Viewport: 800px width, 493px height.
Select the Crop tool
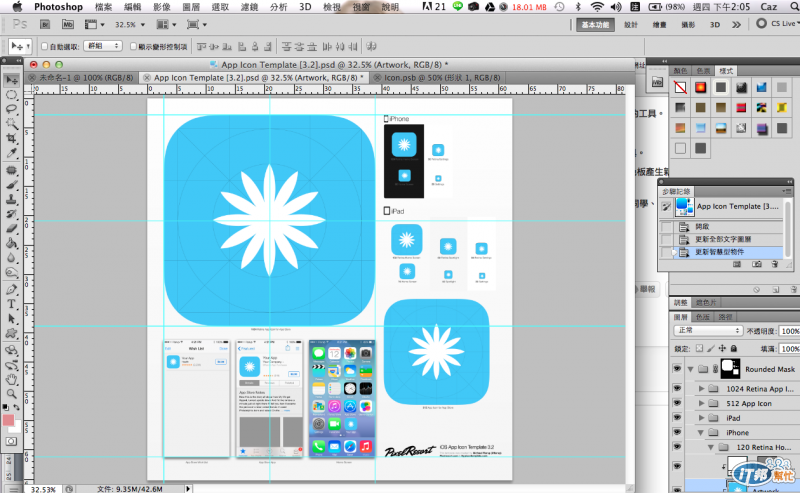pyautogui.click(x=11, y=138)
